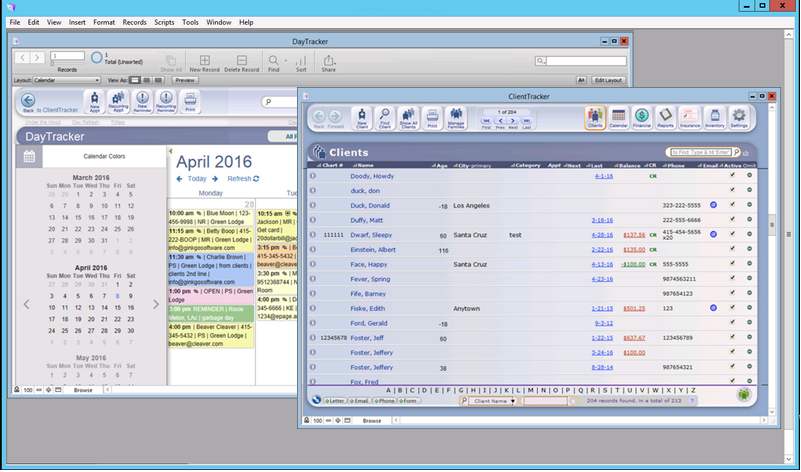Open the Records menu
Image resolution: width=801 pixels, height=472 pixels.
click(x=134, y=22)
